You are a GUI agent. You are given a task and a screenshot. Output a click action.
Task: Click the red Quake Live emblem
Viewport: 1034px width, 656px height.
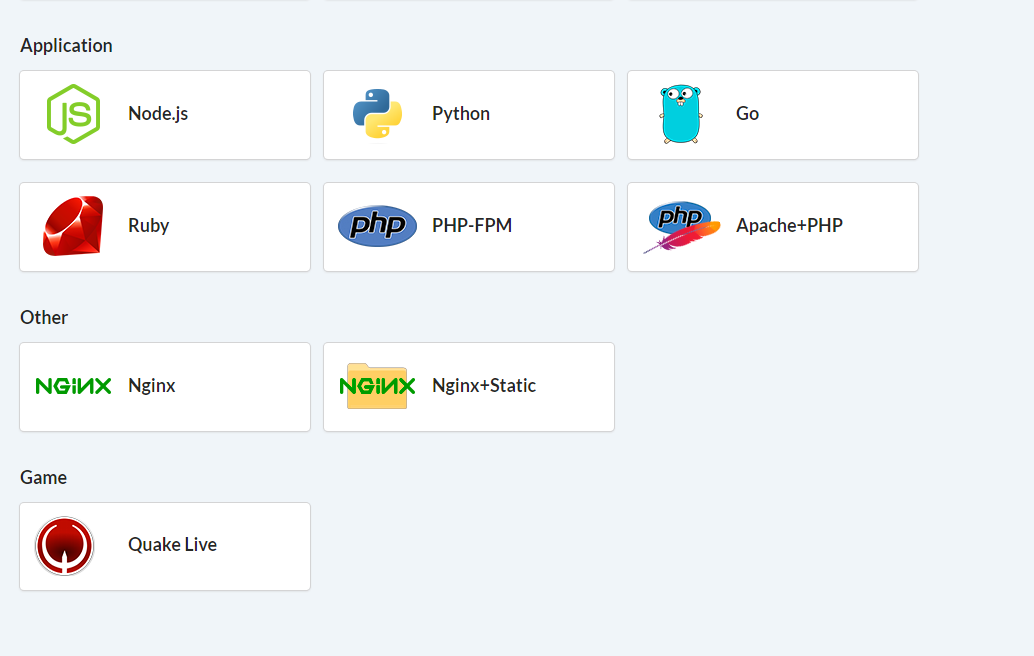point(65,546)
